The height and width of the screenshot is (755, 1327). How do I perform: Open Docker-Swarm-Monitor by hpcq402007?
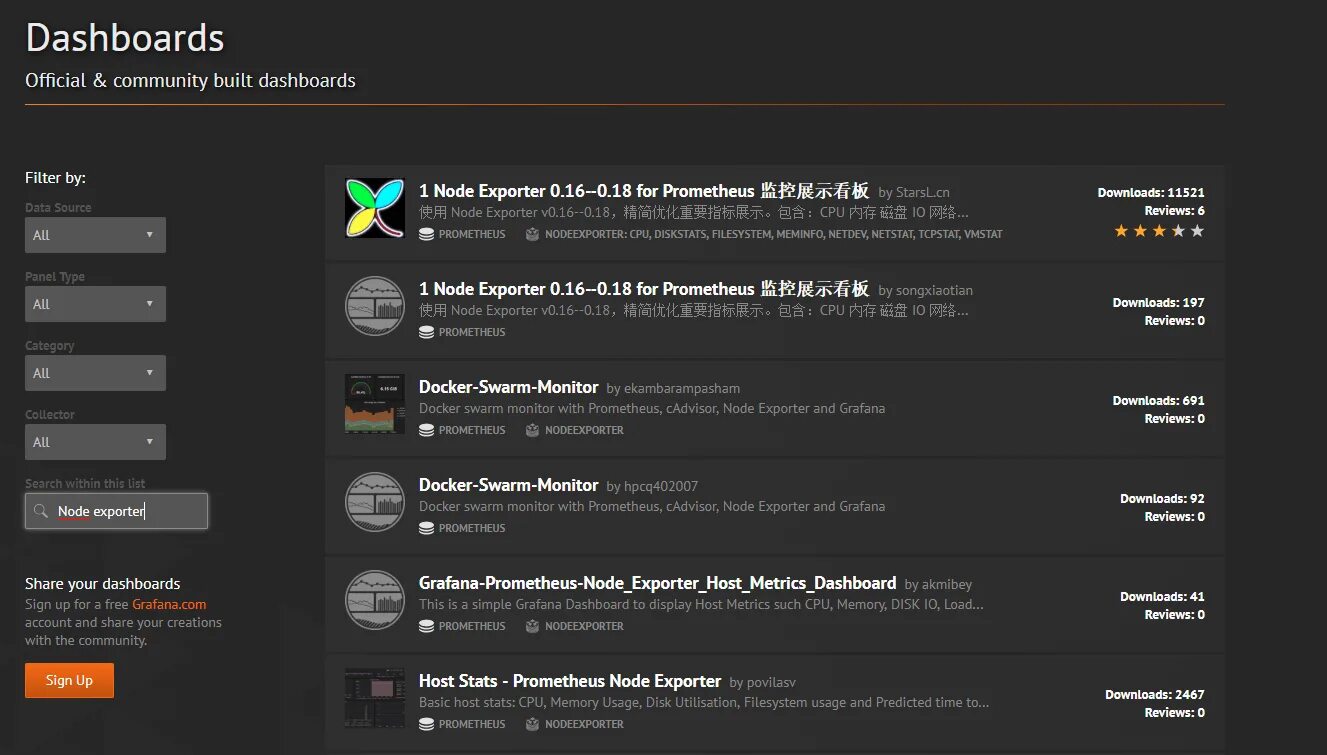[508, 485]
